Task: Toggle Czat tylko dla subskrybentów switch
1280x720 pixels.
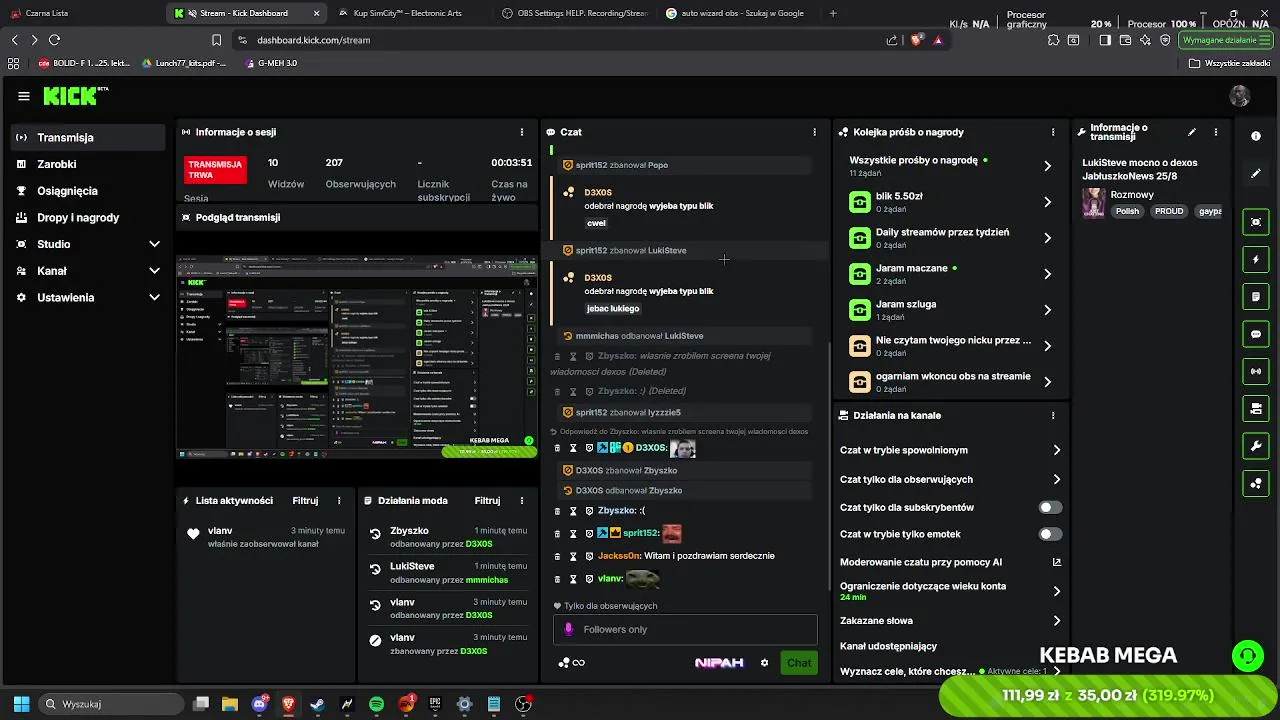Action: [x=1050, y=507]
